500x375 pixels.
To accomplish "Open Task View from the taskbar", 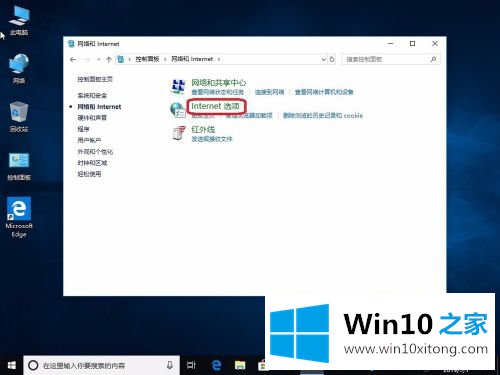I will (191, 365).
